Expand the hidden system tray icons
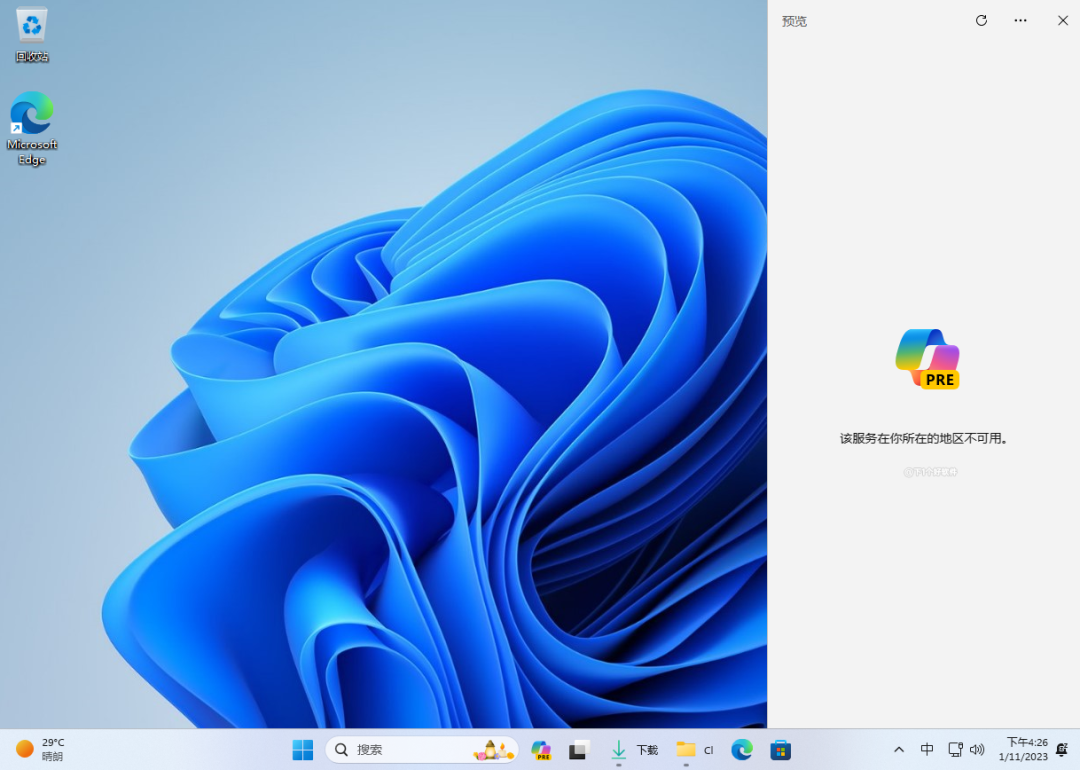This screenshot has height=770, width=1080. coord(898,750)
